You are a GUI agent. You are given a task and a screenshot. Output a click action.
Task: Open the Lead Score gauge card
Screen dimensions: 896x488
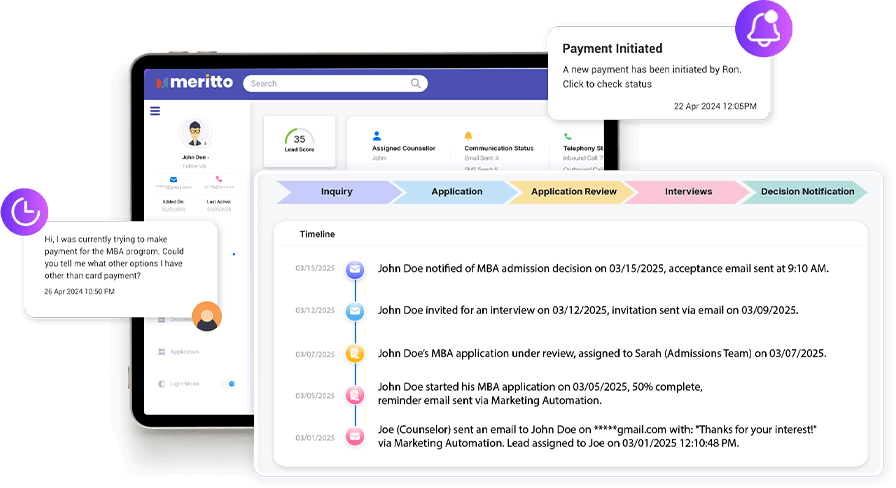coord(299,141)
